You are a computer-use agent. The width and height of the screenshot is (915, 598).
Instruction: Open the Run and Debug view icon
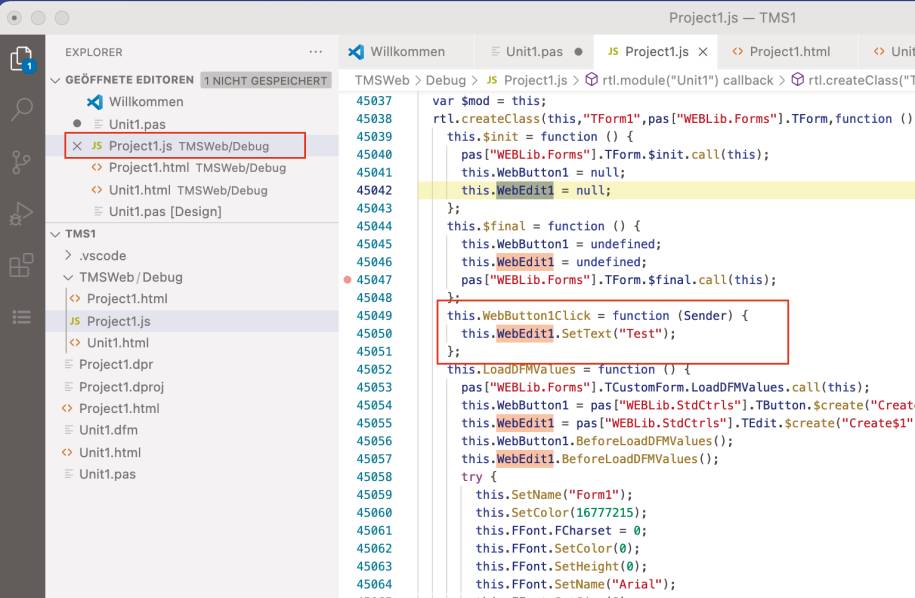coord(22,214)
